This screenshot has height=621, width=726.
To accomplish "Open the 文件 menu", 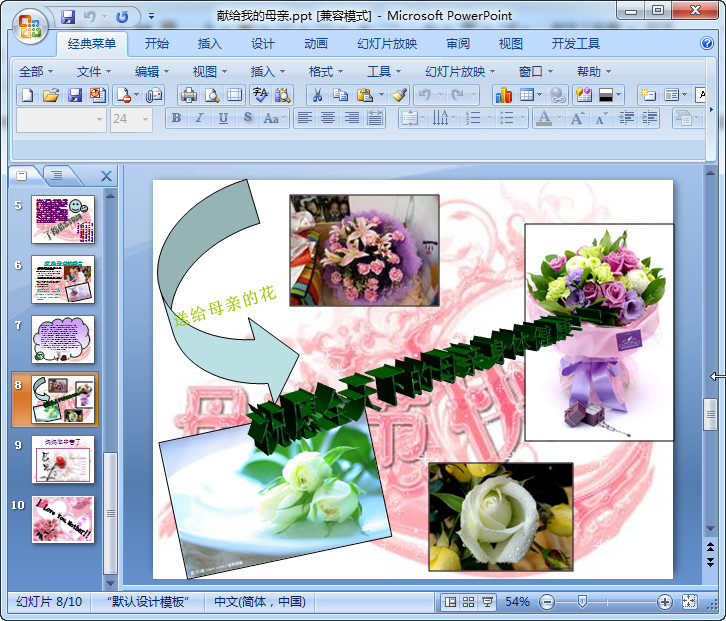I will pyautogui.click(x=94, y=72).
